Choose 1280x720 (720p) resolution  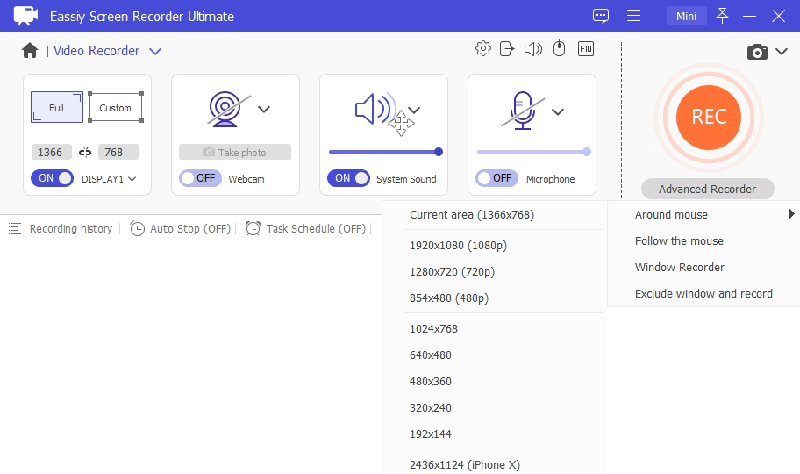coord(452,272)
